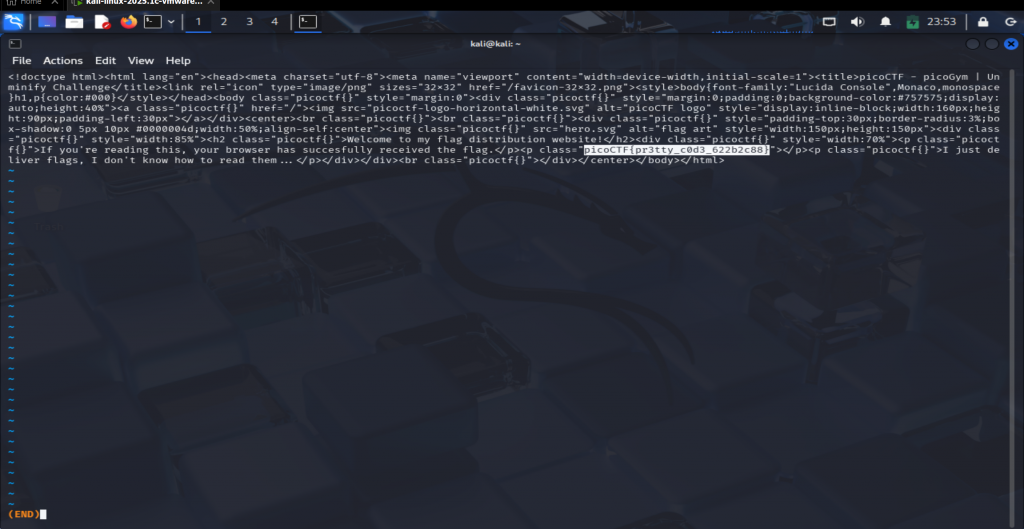1024x529 pixels.
Task: Click the log out icon
Action: coord(1011,22)
